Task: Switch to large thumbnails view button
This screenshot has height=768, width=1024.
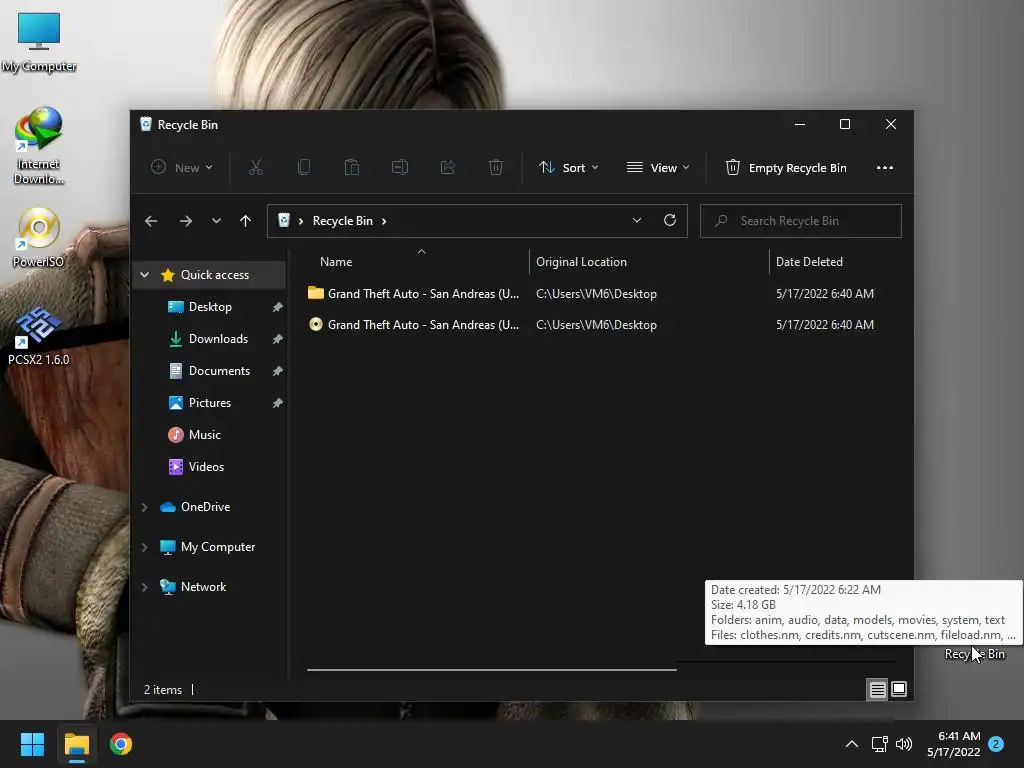Action: click(899, 690)
